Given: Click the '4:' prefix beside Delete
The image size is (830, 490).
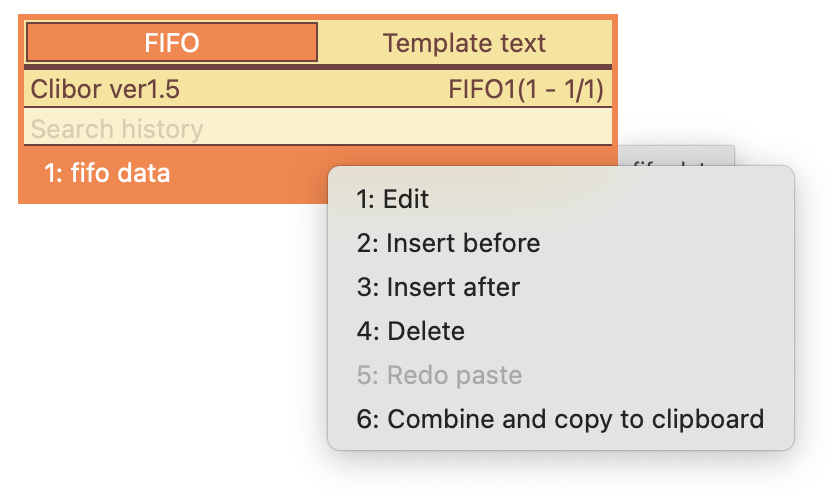Looking at the screenshot, I should coord(368,331).
